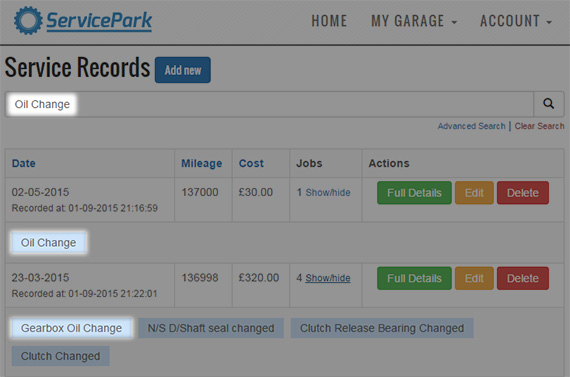Click the Oil Change job tag
The width and height of the screenshot is (570, 377).
coord(48,242)
